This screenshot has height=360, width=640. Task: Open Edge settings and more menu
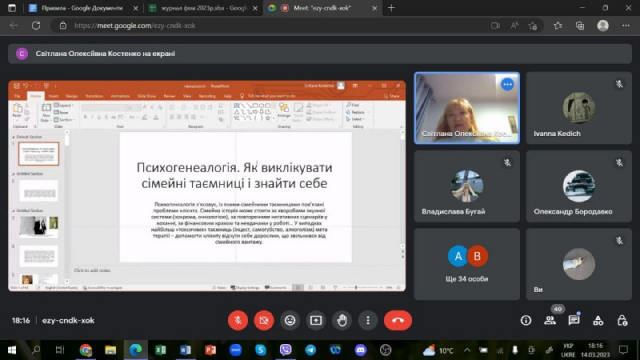coord(626,26)
